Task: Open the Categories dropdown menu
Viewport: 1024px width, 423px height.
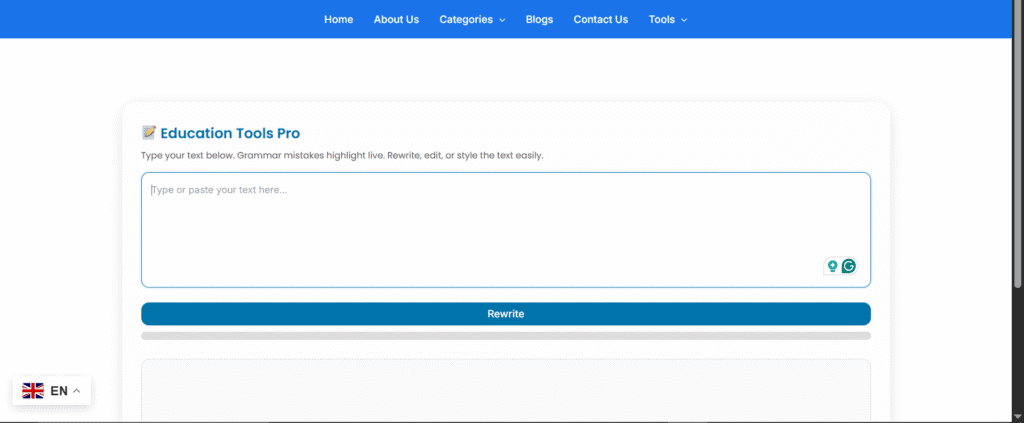Action: click(466, 19)
